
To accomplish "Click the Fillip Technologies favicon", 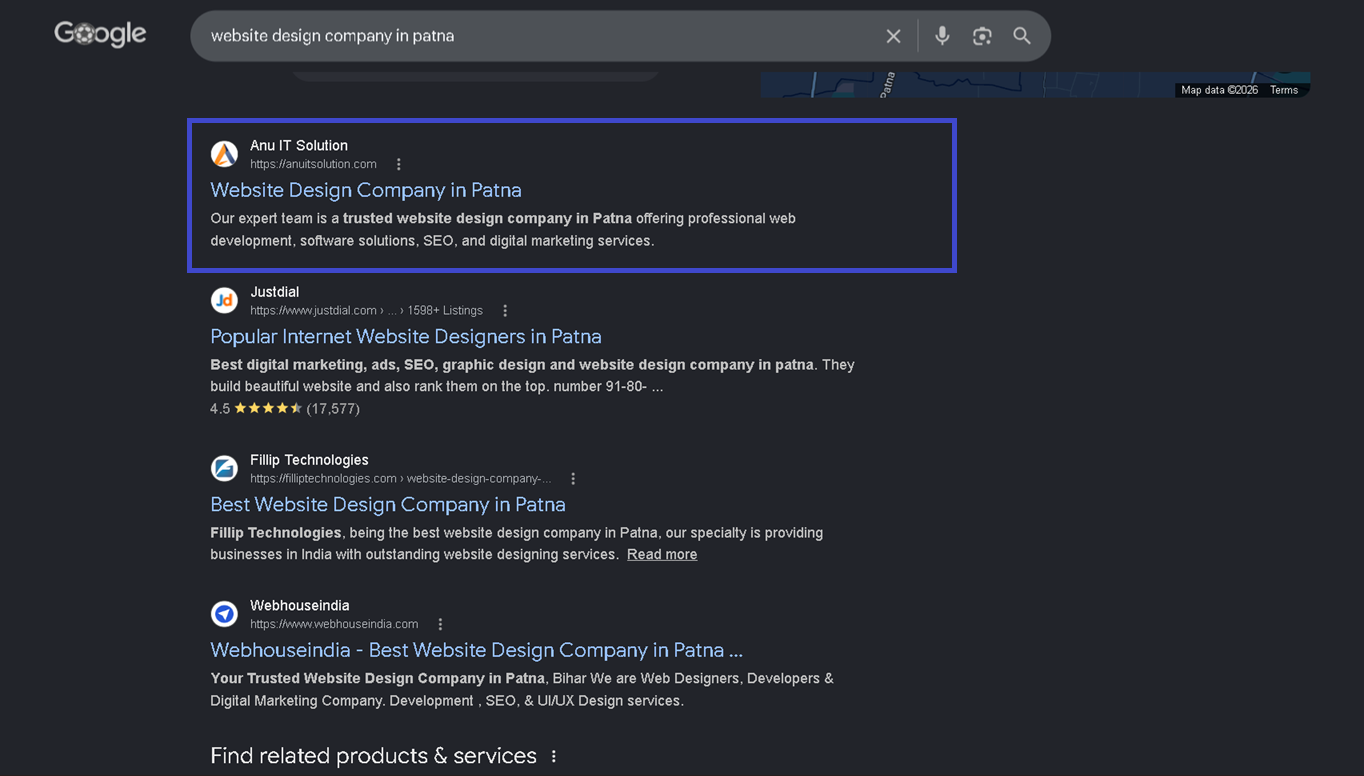I will pyautogui.click(x=224, y=468).
